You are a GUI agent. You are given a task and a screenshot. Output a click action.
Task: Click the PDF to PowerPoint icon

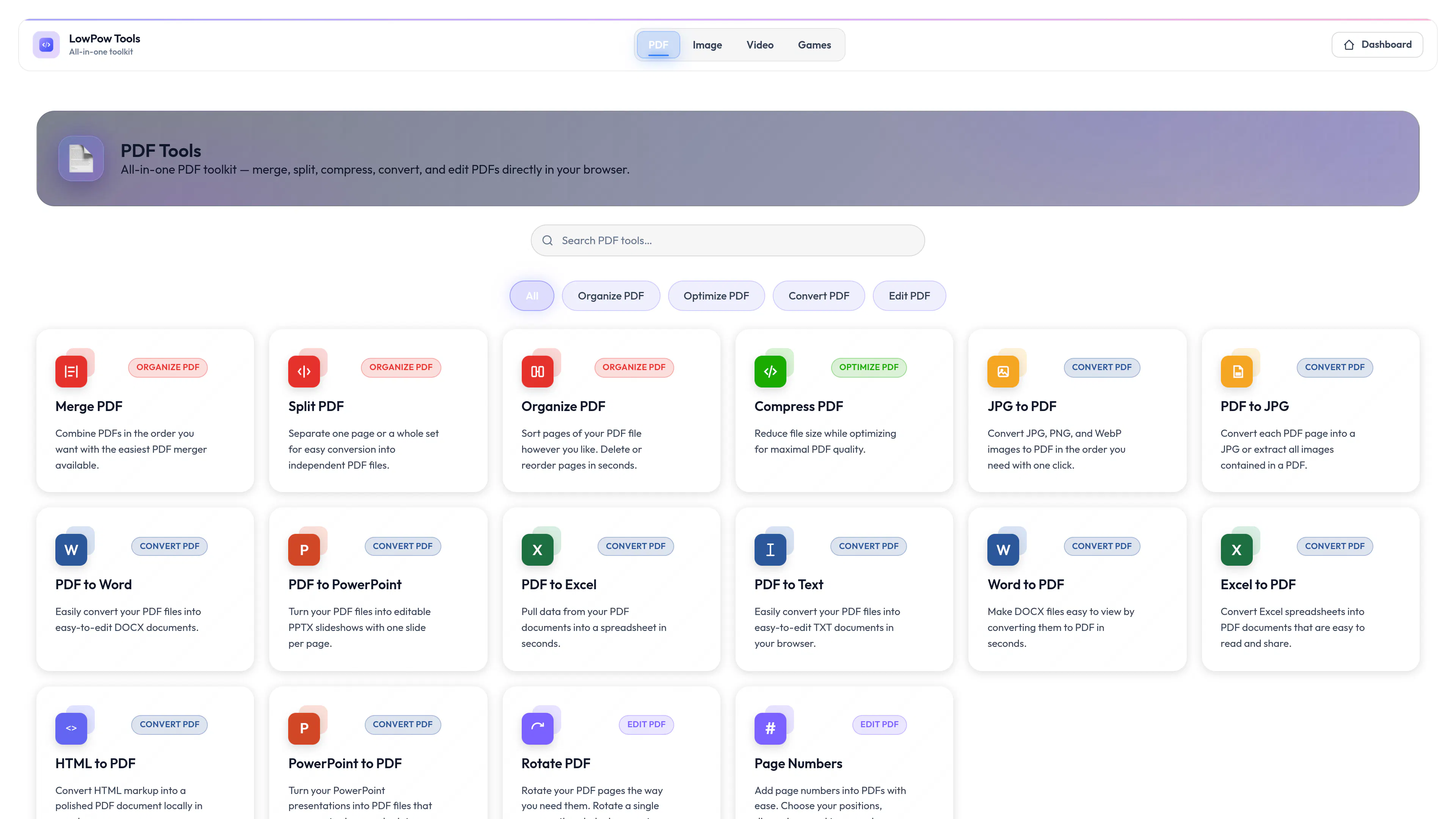tap(304, 550)
